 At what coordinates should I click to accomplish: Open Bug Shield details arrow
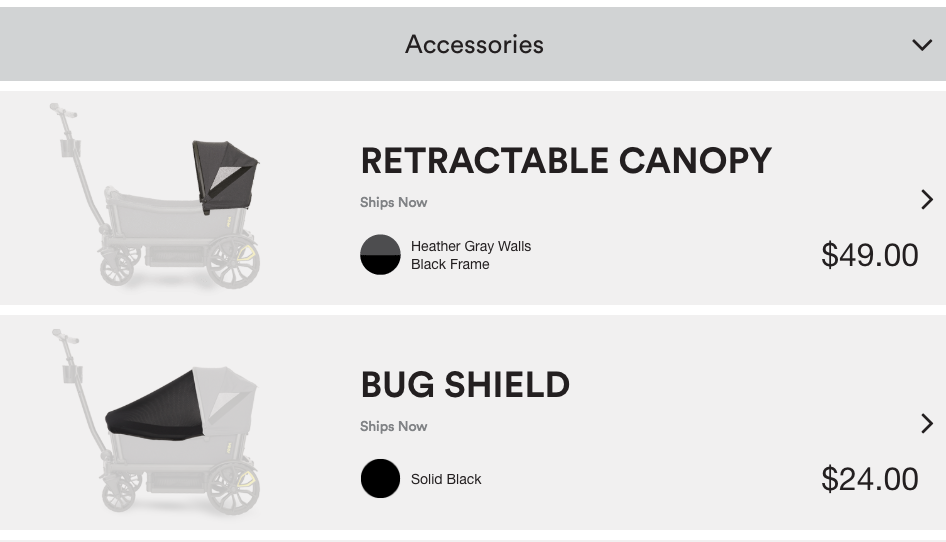pos(927,423)
